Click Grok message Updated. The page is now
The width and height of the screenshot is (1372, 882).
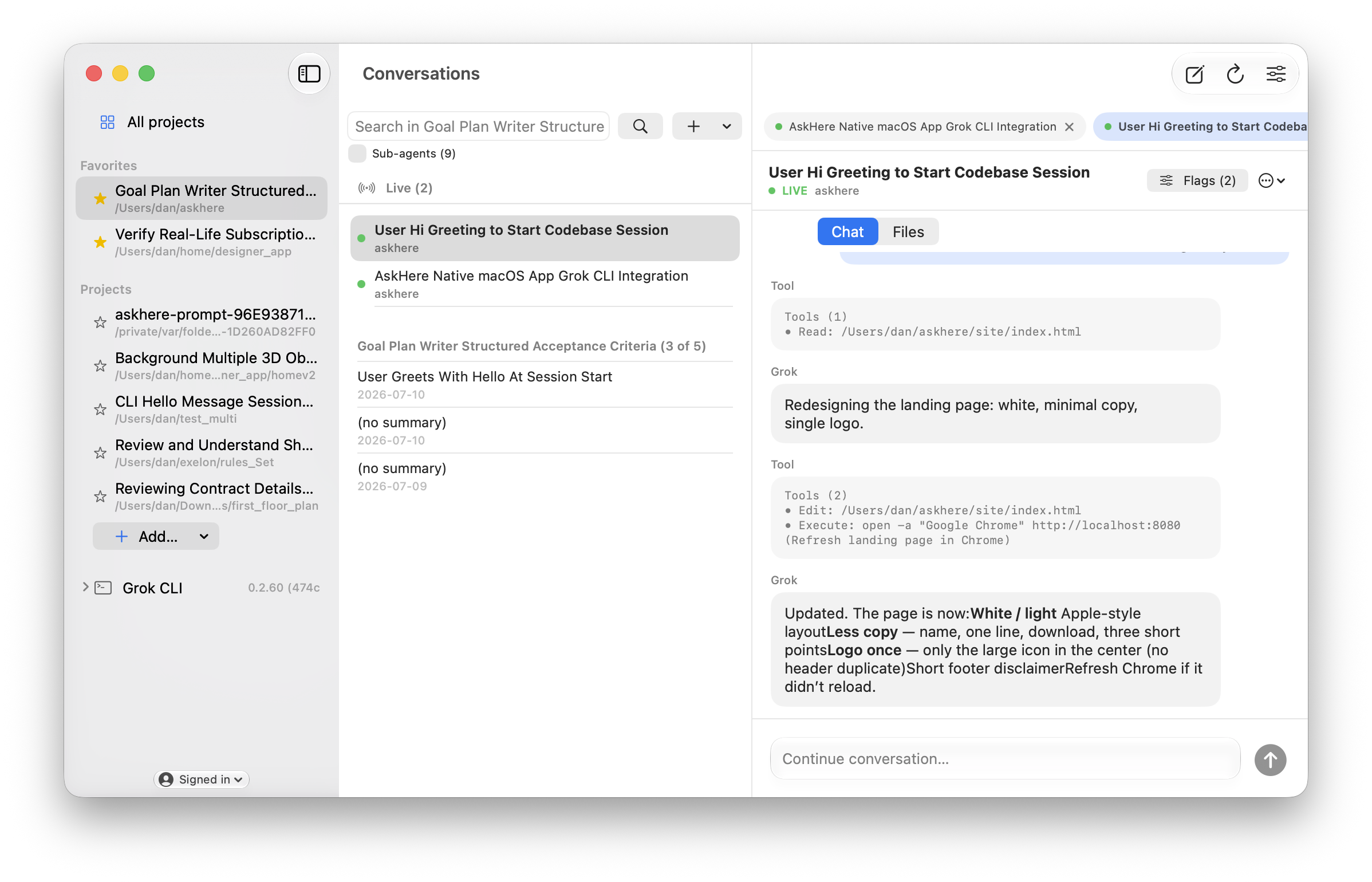[x=995, y=649]
